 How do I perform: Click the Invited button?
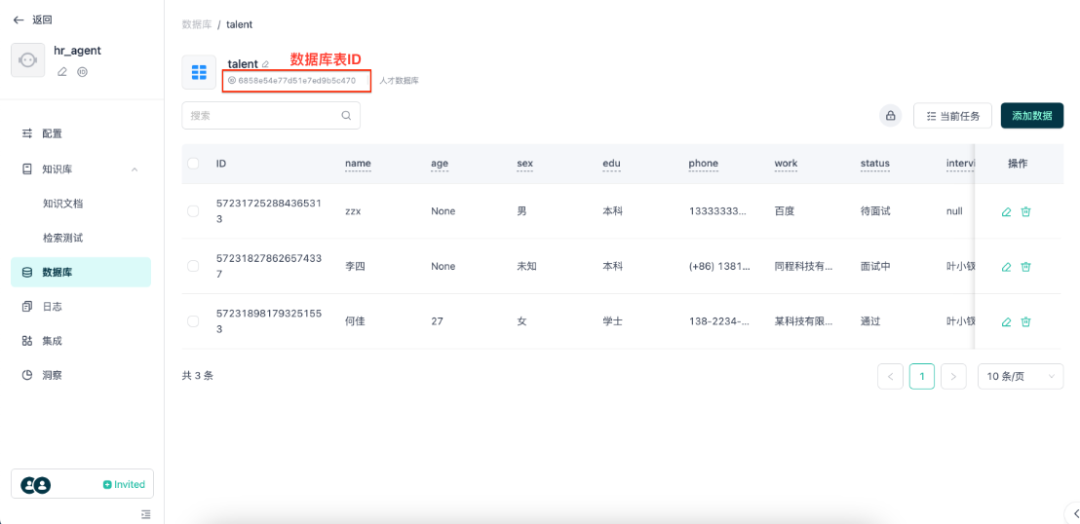pyautogui.click(x=124, y=485)
